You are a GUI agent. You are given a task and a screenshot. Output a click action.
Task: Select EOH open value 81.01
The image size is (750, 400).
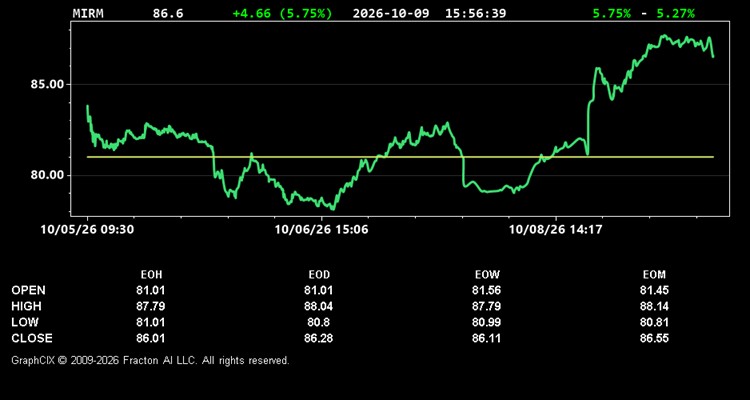tap(151, 290)
